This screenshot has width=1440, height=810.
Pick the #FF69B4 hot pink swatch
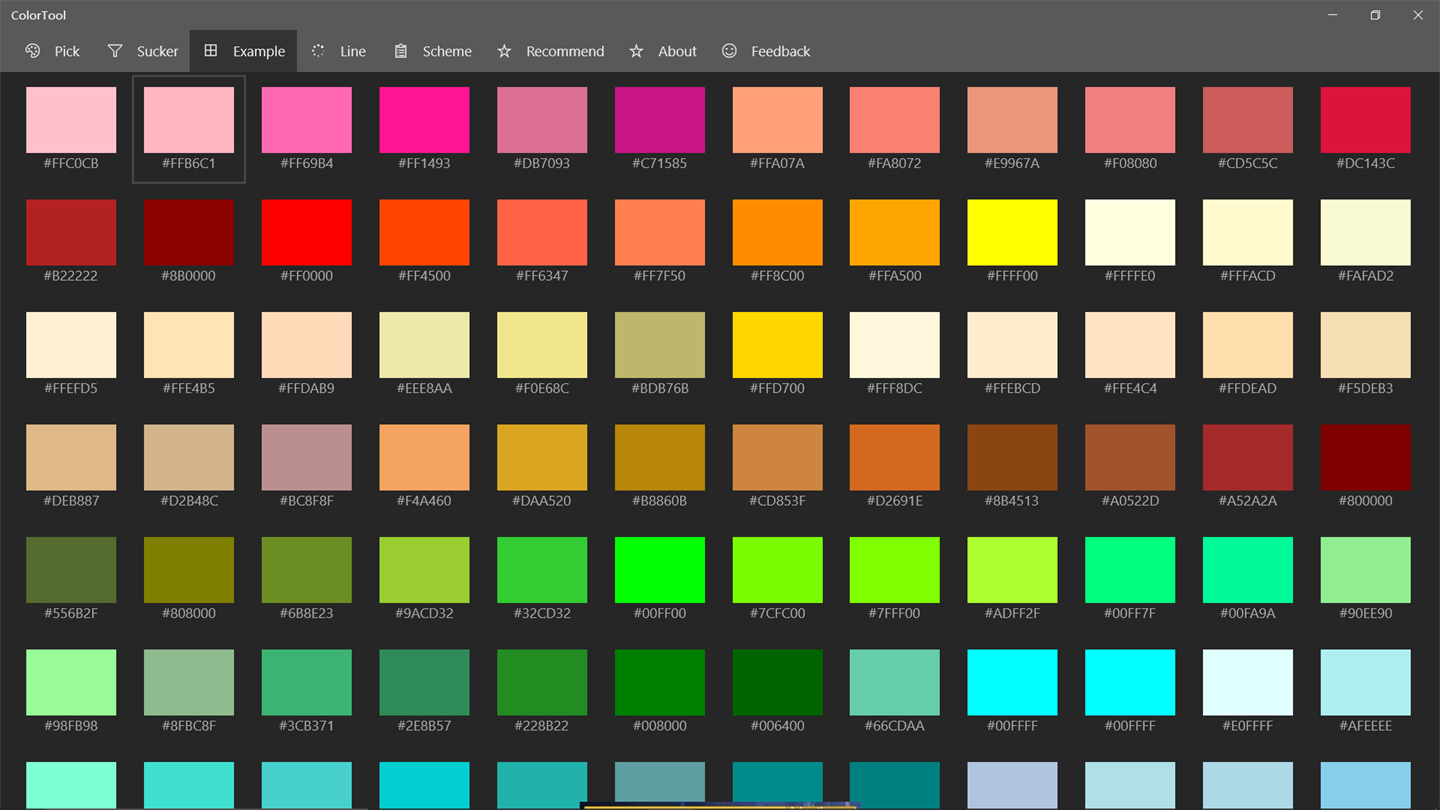(307, 120)
